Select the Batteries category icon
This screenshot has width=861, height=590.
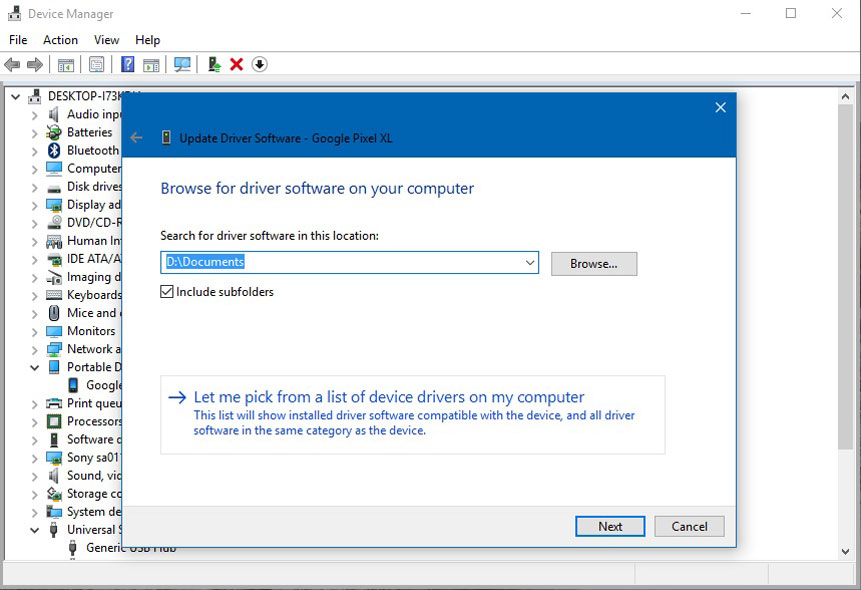pos(54,132)
